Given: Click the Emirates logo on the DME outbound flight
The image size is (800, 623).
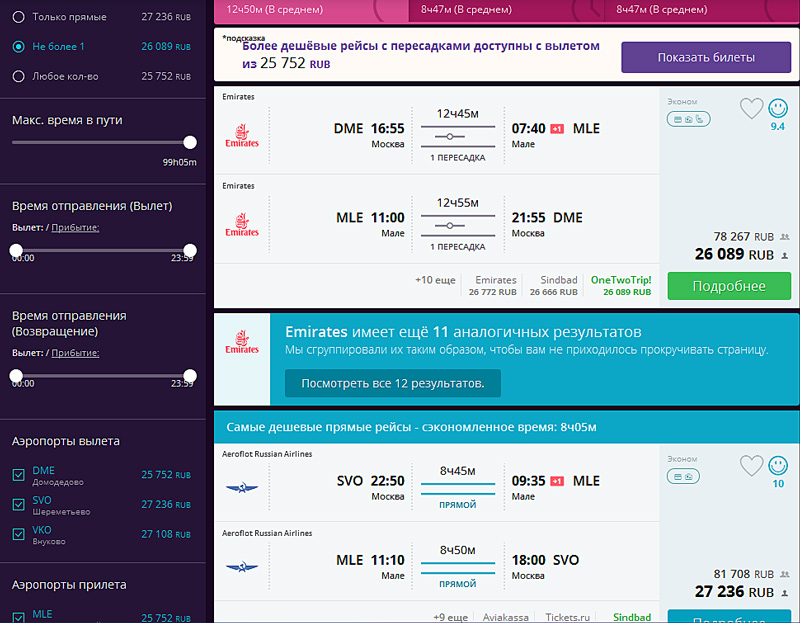Looking at the screenshot, I should click(242, 135).
